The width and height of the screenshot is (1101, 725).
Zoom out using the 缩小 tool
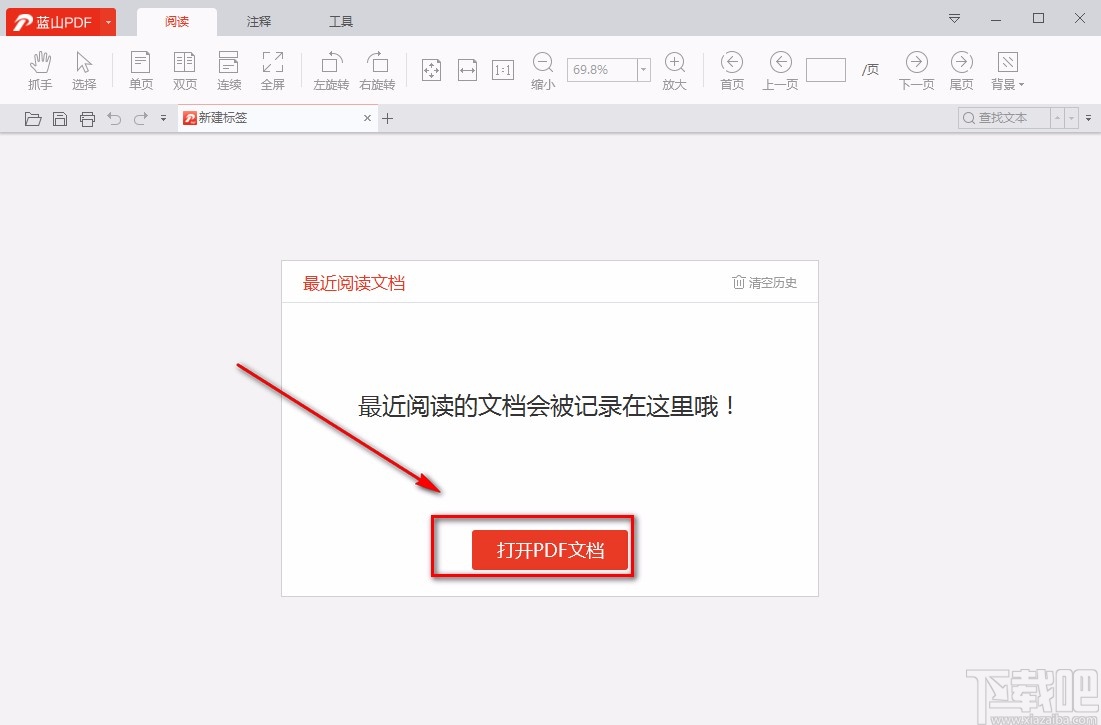(542, 69)
